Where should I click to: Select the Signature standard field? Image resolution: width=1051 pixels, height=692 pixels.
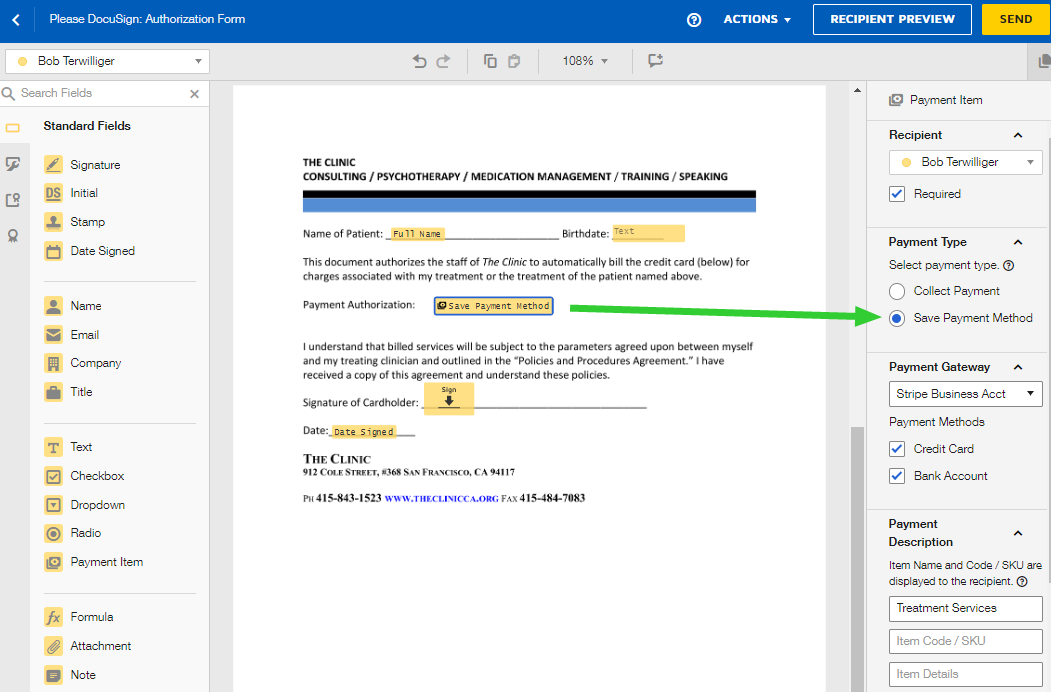95,165
